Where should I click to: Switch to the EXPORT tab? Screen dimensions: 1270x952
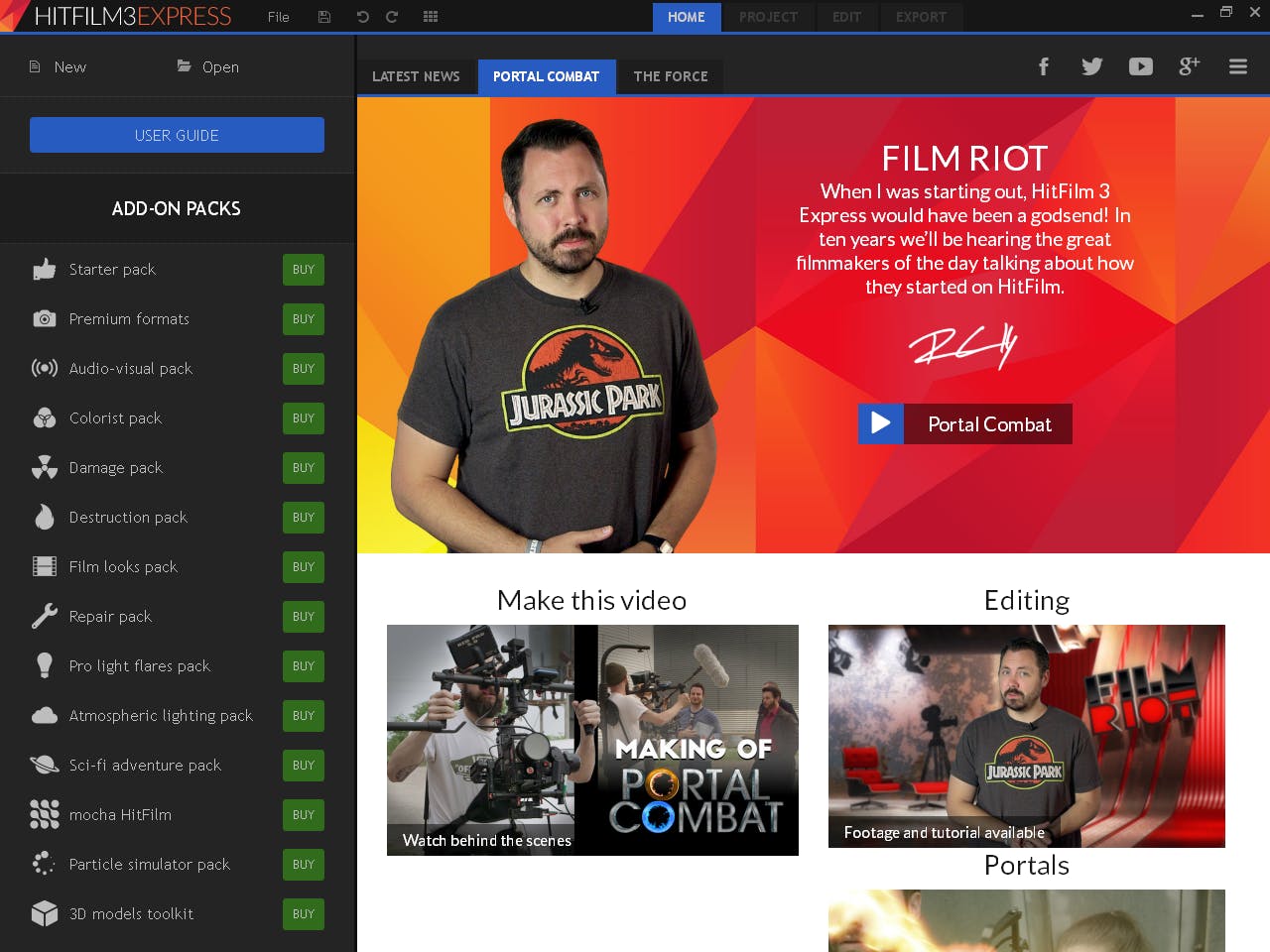click(x=921, y=17)
